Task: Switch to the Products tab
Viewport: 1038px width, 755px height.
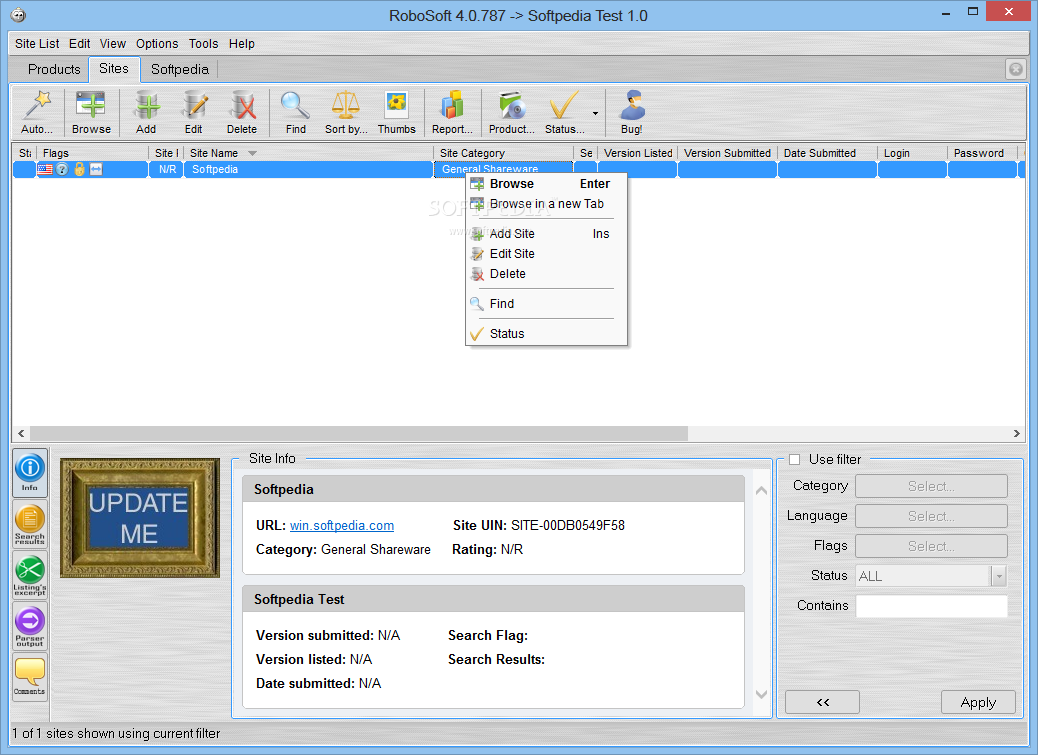Action: pyautogui.click(x=54, y=69)
